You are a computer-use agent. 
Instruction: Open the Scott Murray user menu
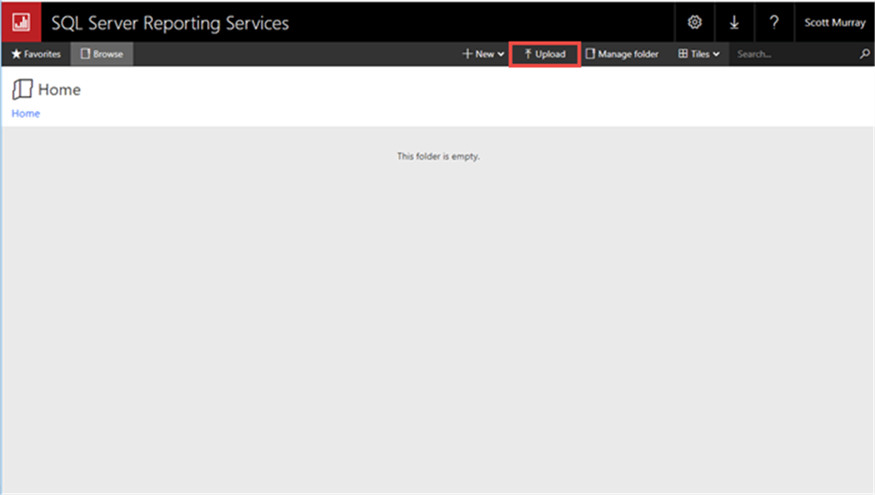click(835, 22)
